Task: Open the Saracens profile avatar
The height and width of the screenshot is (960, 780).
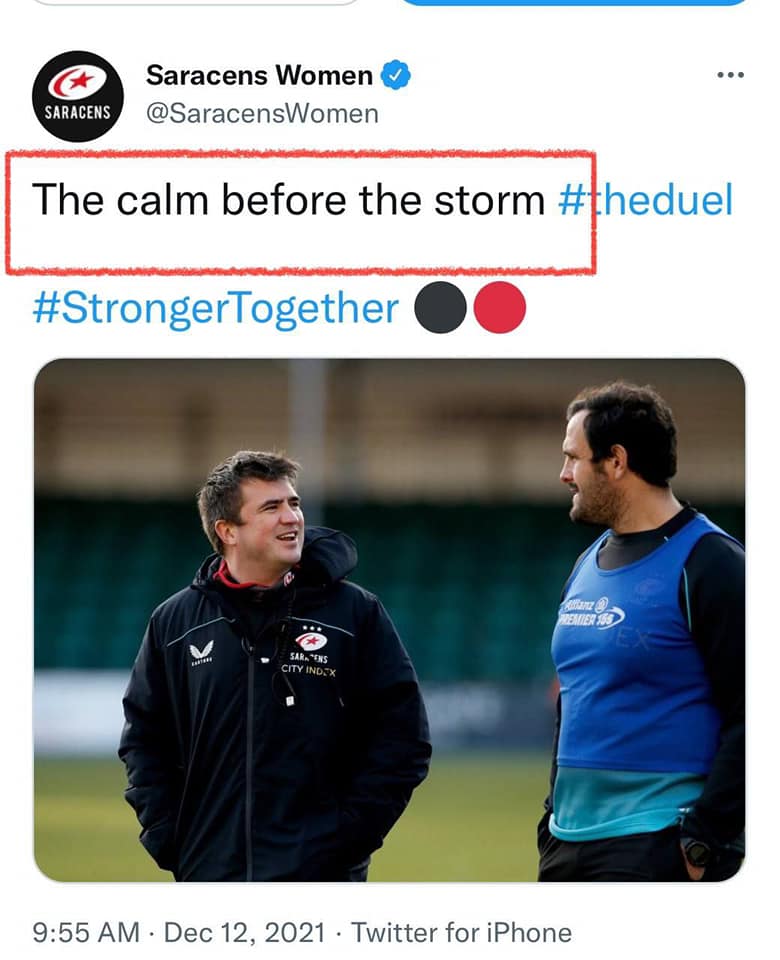Action: tap(78, 96)
